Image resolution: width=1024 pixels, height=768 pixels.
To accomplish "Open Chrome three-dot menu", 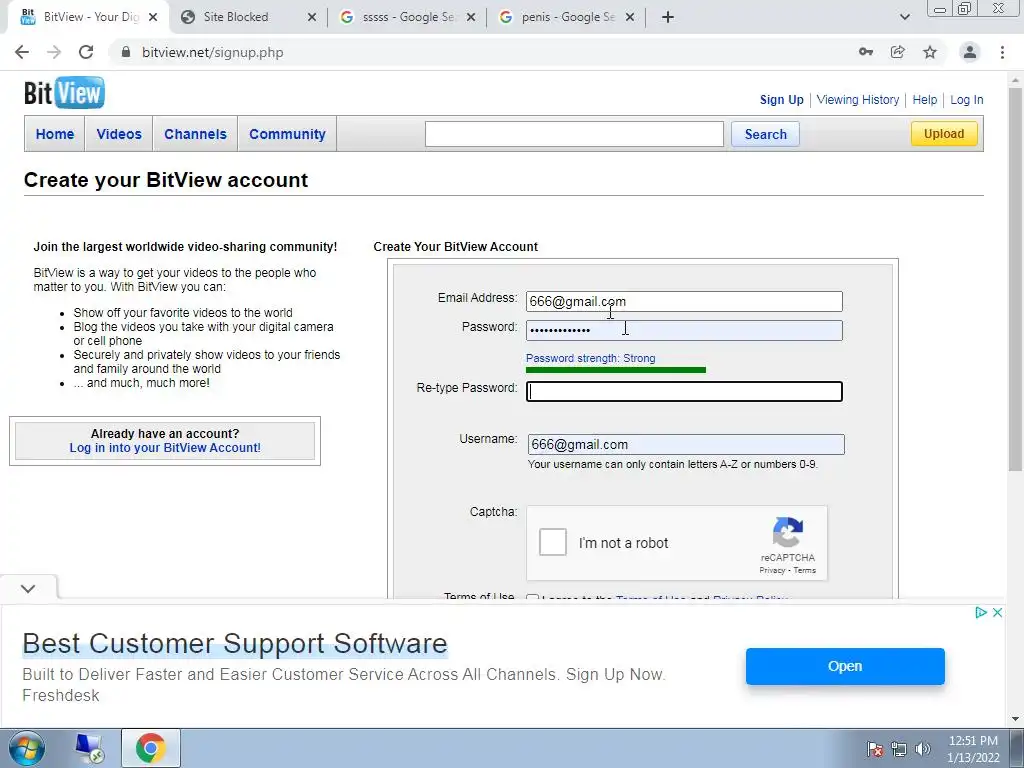I will point(1002,52).
